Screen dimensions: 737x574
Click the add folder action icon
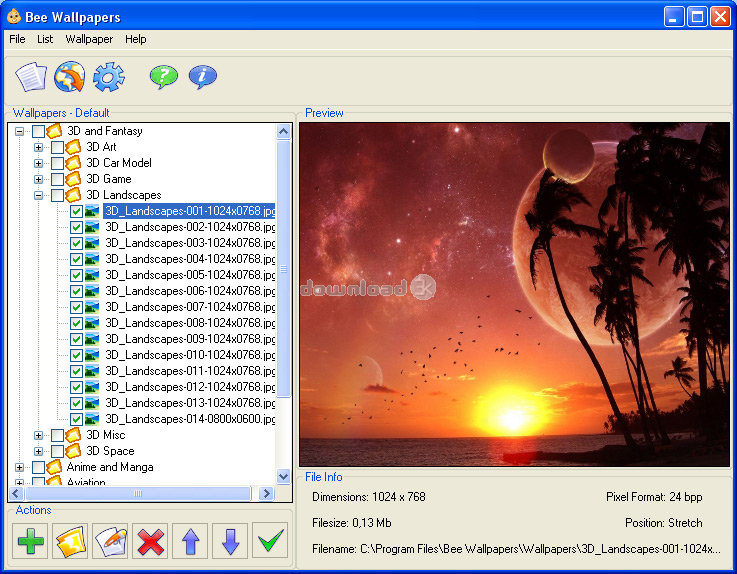tap(71, 541)
